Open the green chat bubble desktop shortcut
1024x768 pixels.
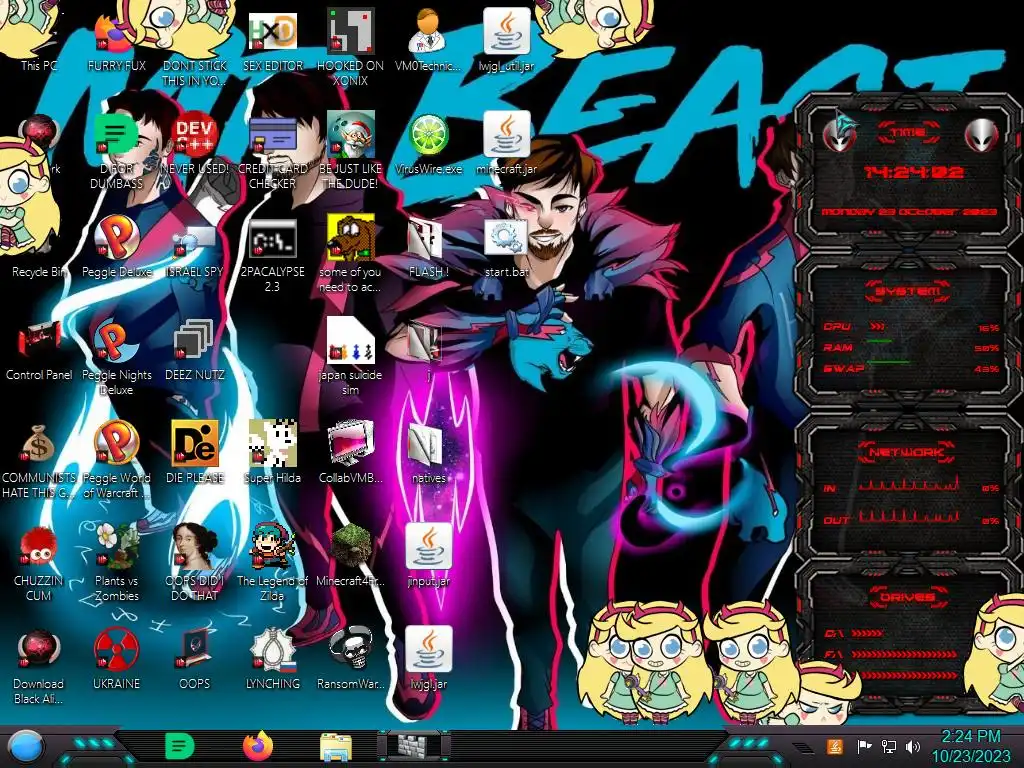pyautogui.click(x=116, y=134)
